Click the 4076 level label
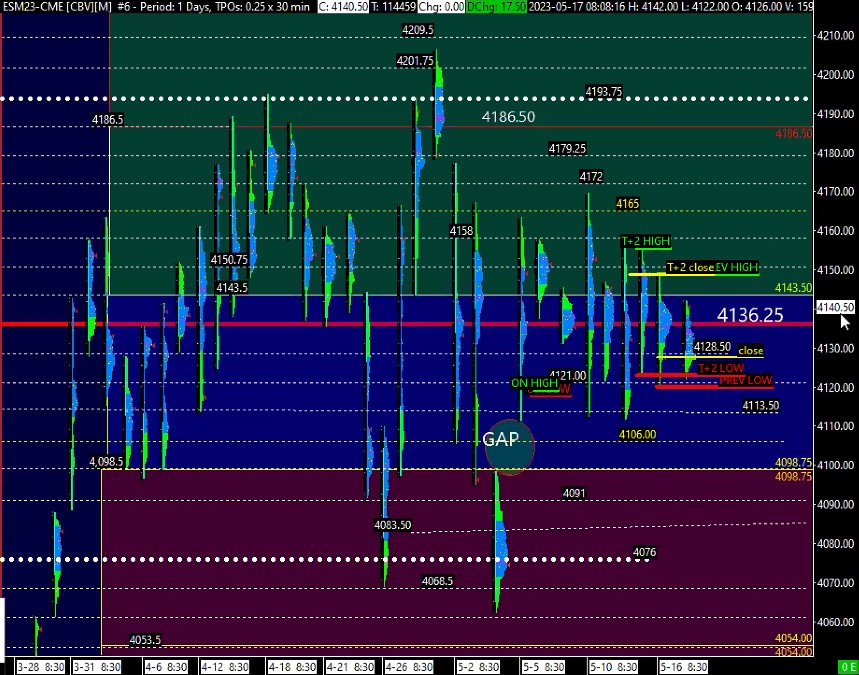This screenshot has height=675, width=859. pyautogui.click(x=644, y=552)
